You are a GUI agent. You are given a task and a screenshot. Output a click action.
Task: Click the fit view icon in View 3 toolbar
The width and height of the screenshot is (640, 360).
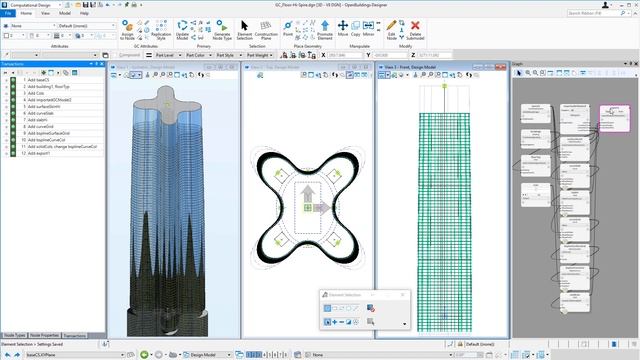pyautogui.click(x=445, y=75)
